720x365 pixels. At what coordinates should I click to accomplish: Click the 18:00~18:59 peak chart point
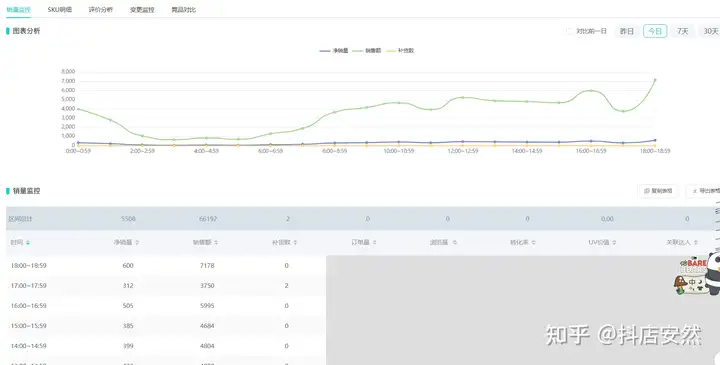(655, 80)
